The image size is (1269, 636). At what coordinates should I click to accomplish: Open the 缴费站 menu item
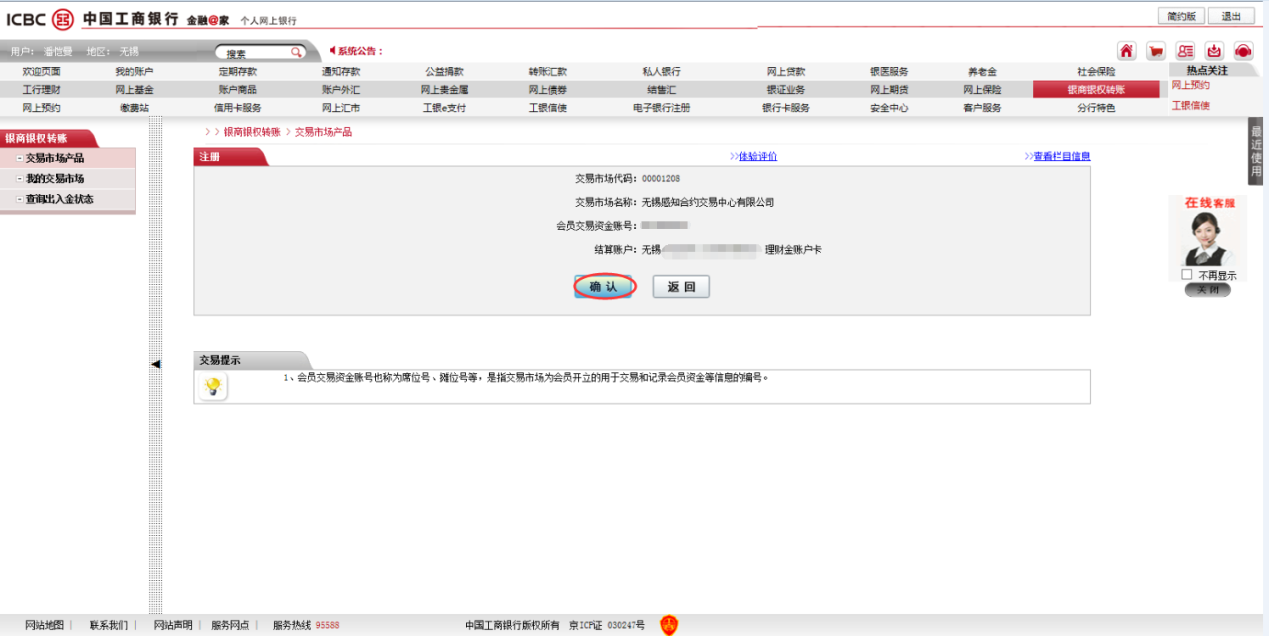(x=134, y=108)
